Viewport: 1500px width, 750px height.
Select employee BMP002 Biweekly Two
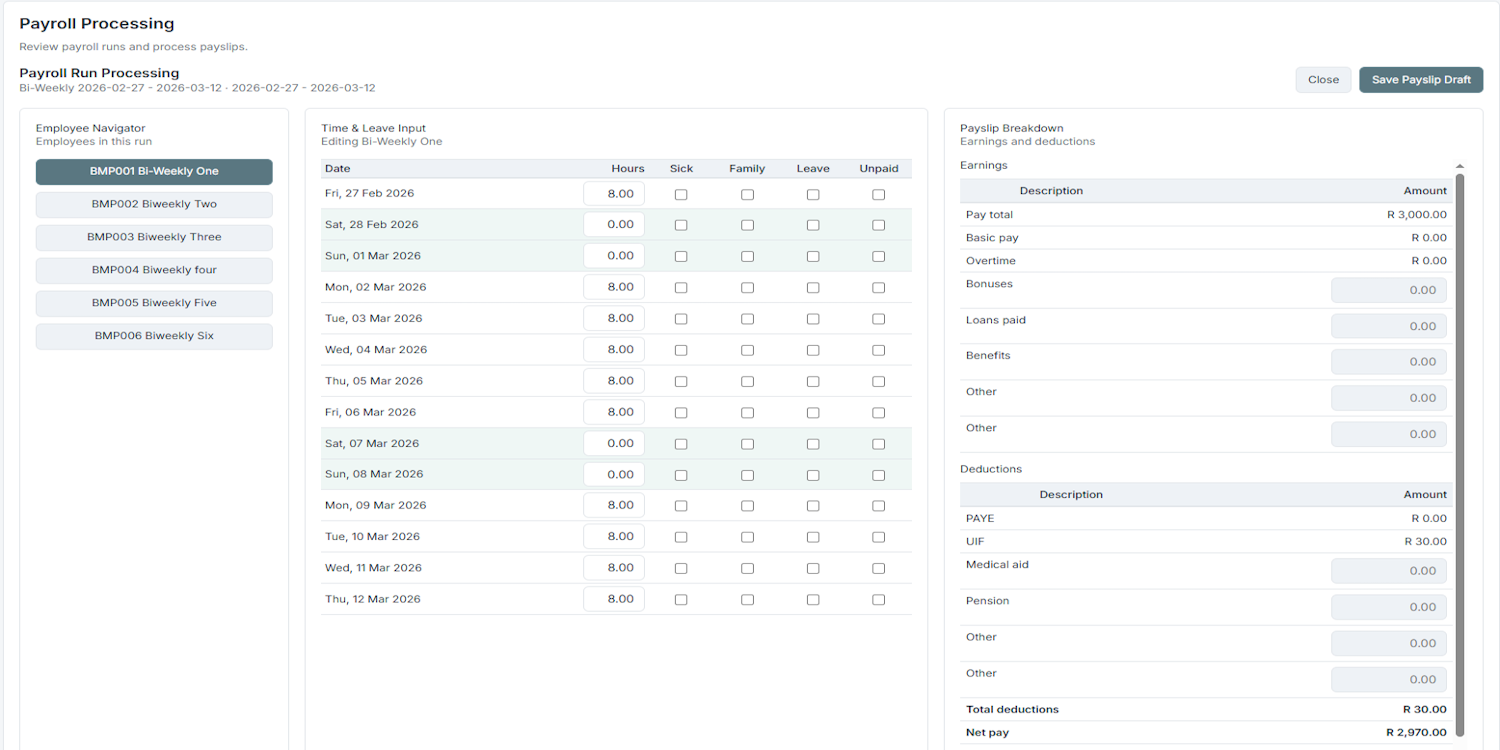coord(154,204)
